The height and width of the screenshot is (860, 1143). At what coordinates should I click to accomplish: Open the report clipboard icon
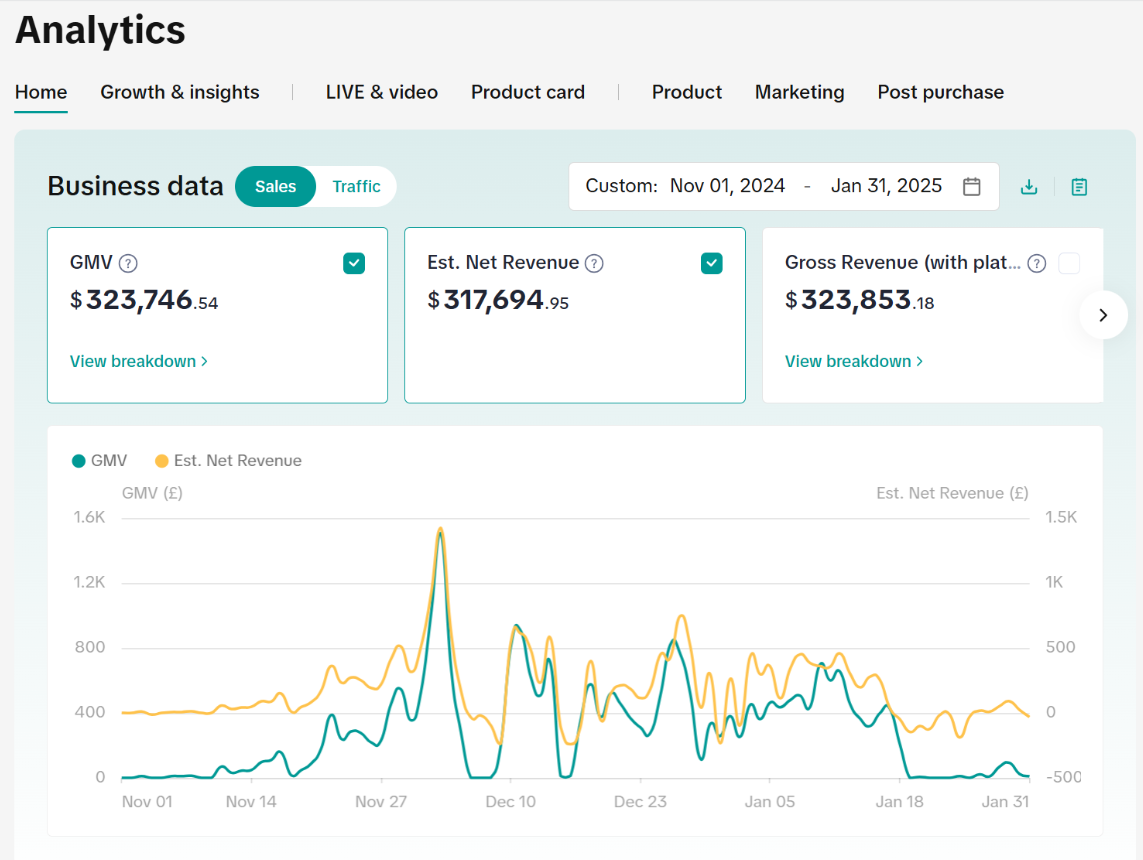click(x=1079, y=187)
